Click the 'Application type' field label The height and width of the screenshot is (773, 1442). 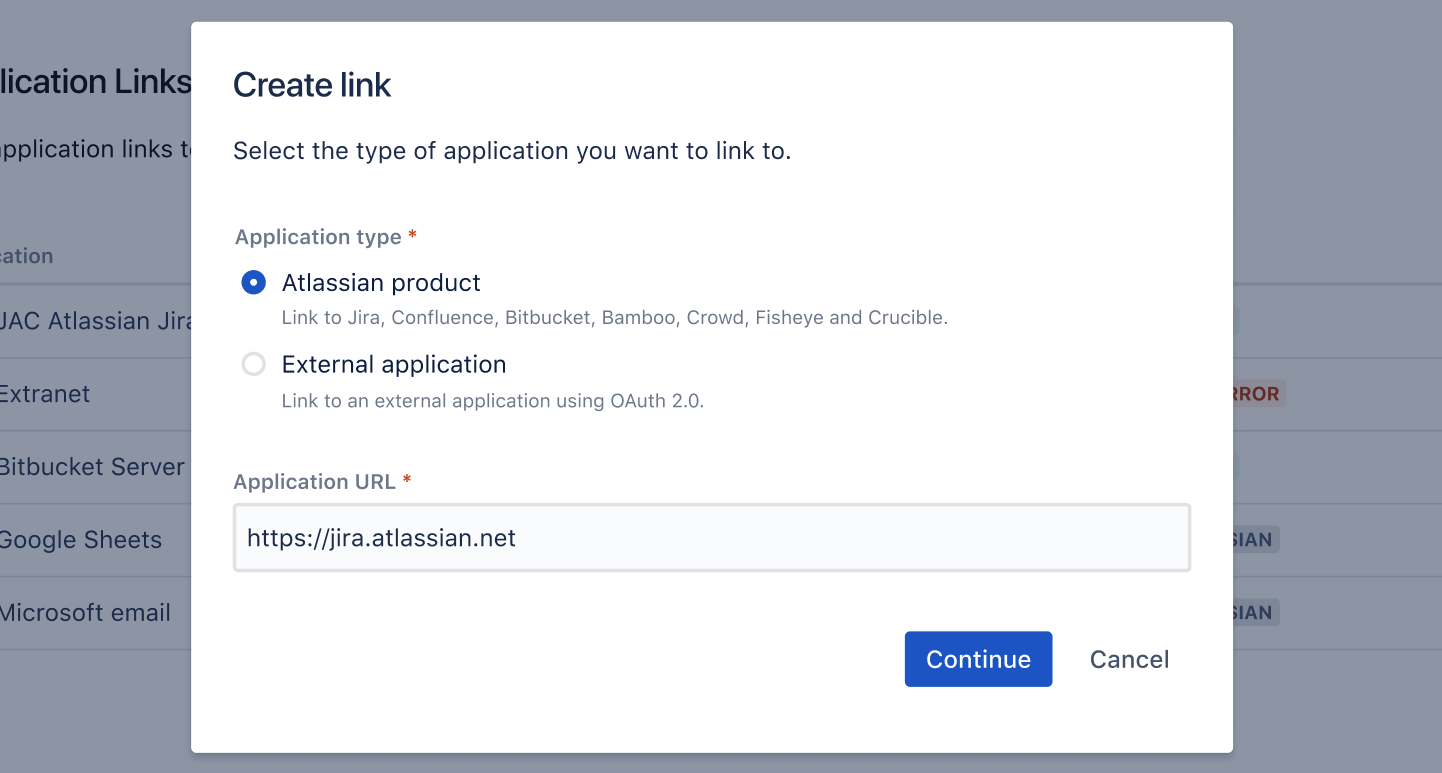(318, 237)
